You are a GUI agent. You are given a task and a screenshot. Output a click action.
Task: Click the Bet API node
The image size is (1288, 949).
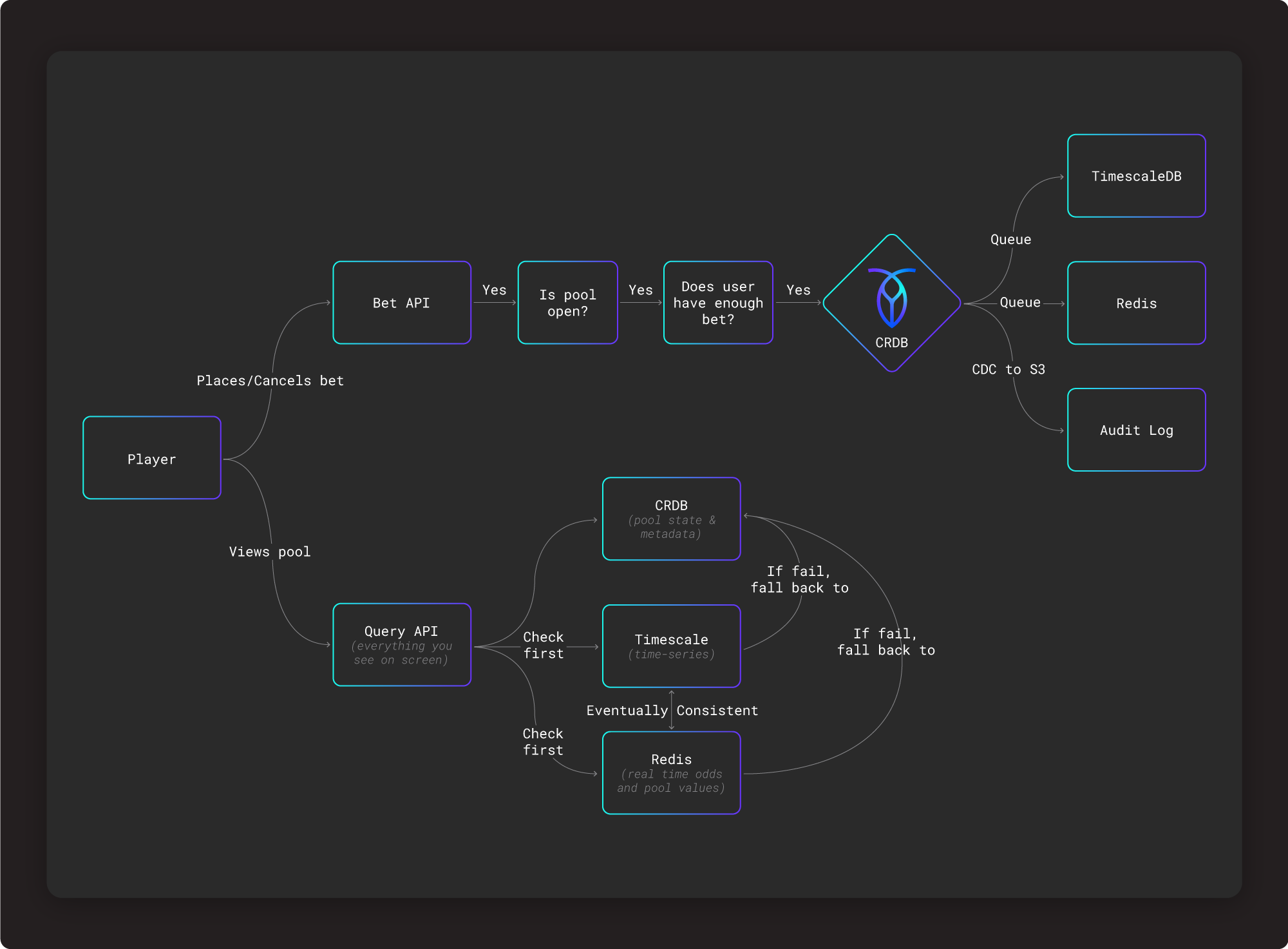(x=402, y=303)
